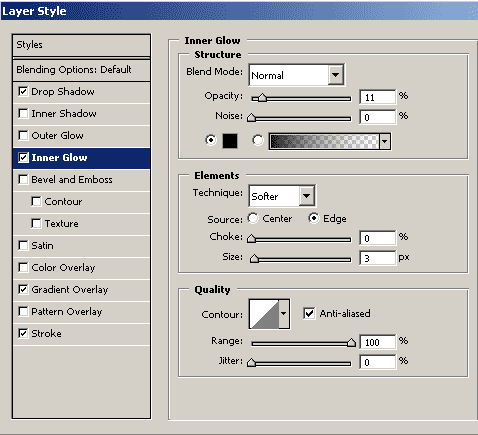Enable the Satin checkbox
The image size is (478, 435).
pyautogui.click(x=23, y=245)
